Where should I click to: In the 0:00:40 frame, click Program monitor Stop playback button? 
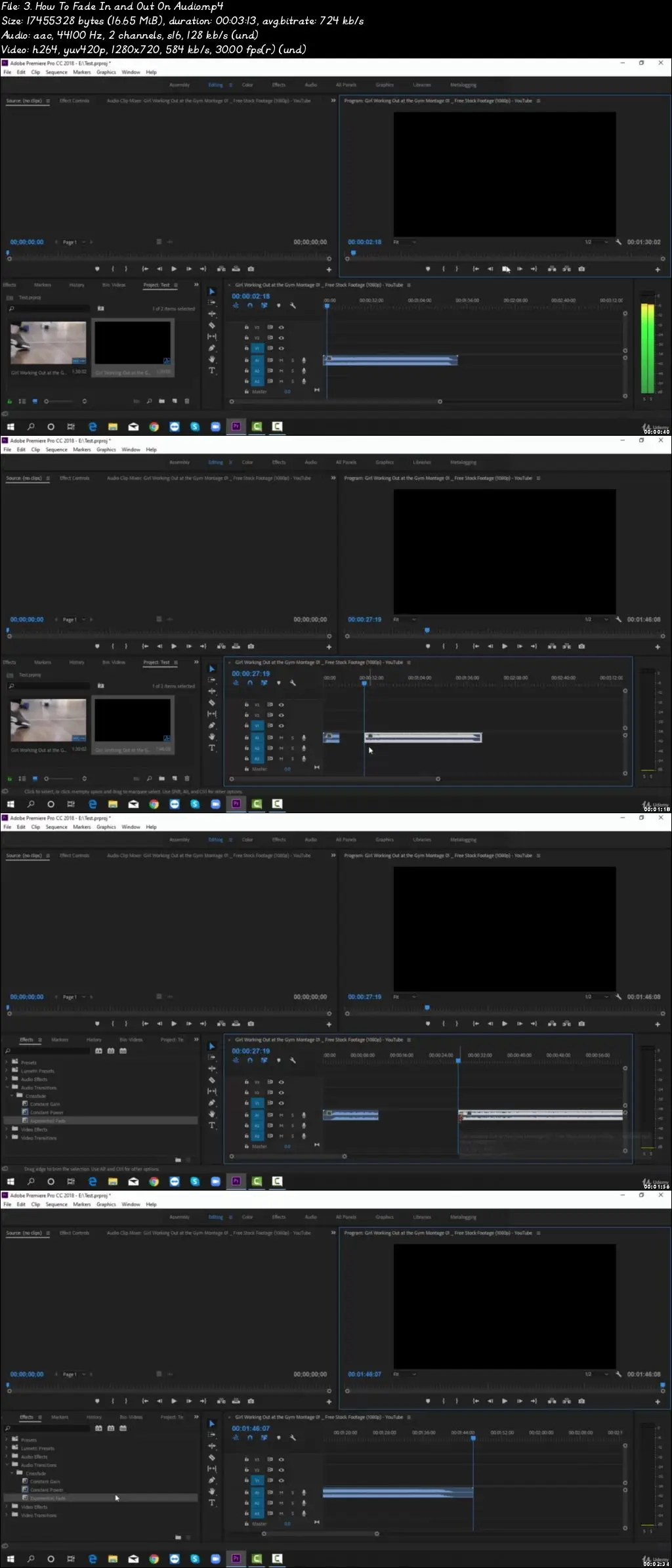pos(505,268)
